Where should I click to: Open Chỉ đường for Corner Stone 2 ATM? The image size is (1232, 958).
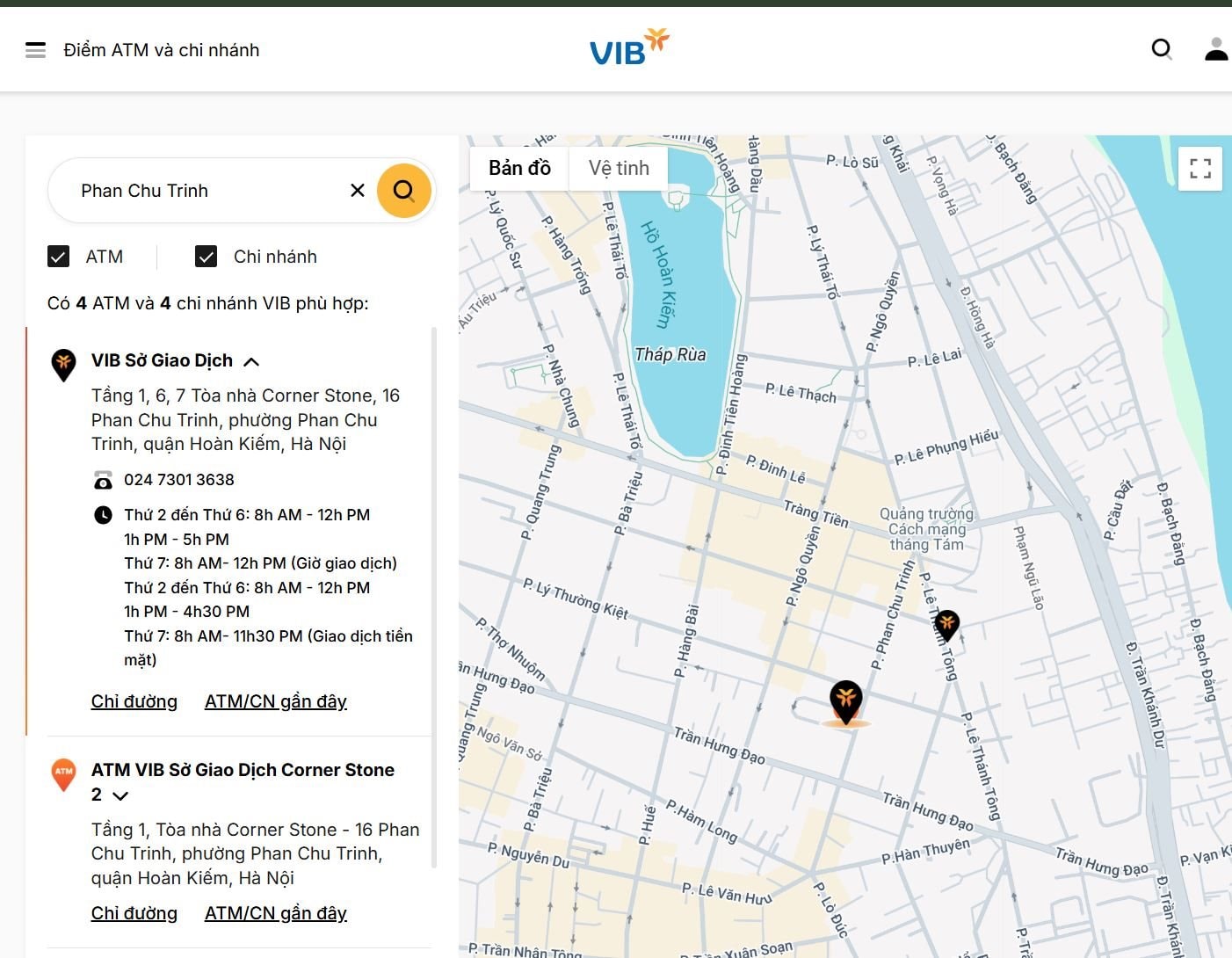click(134, 913)
